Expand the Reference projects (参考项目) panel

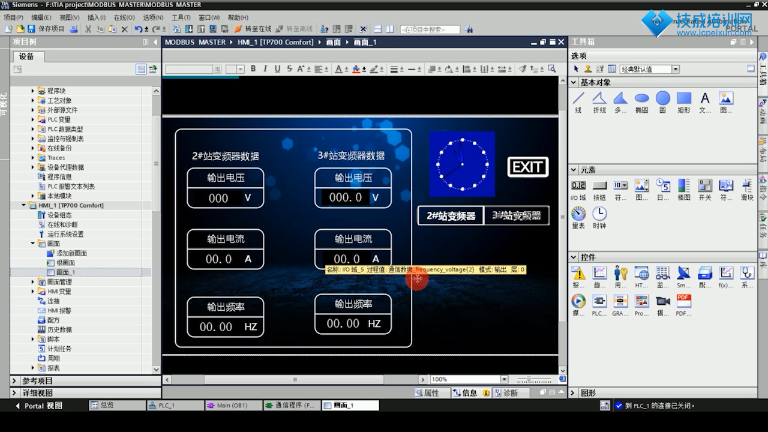pyautogui.click(x=15, y=381)
